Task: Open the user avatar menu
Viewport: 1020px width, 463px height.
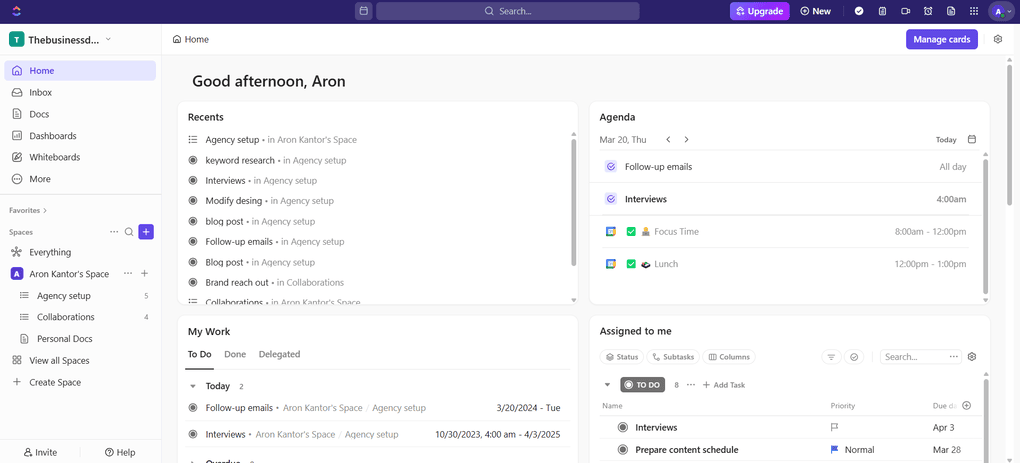Action: tap(1000, 11)
